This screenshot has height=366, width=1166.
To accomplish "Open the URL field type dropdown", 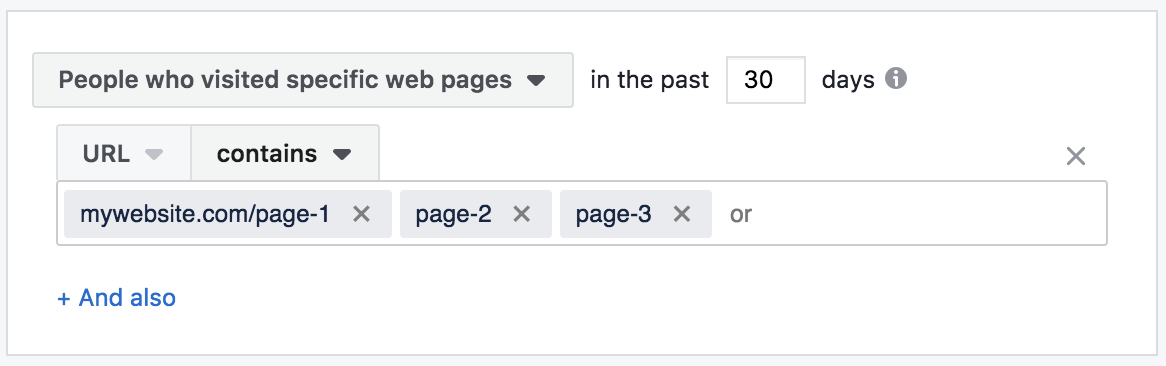I will 124,152.
